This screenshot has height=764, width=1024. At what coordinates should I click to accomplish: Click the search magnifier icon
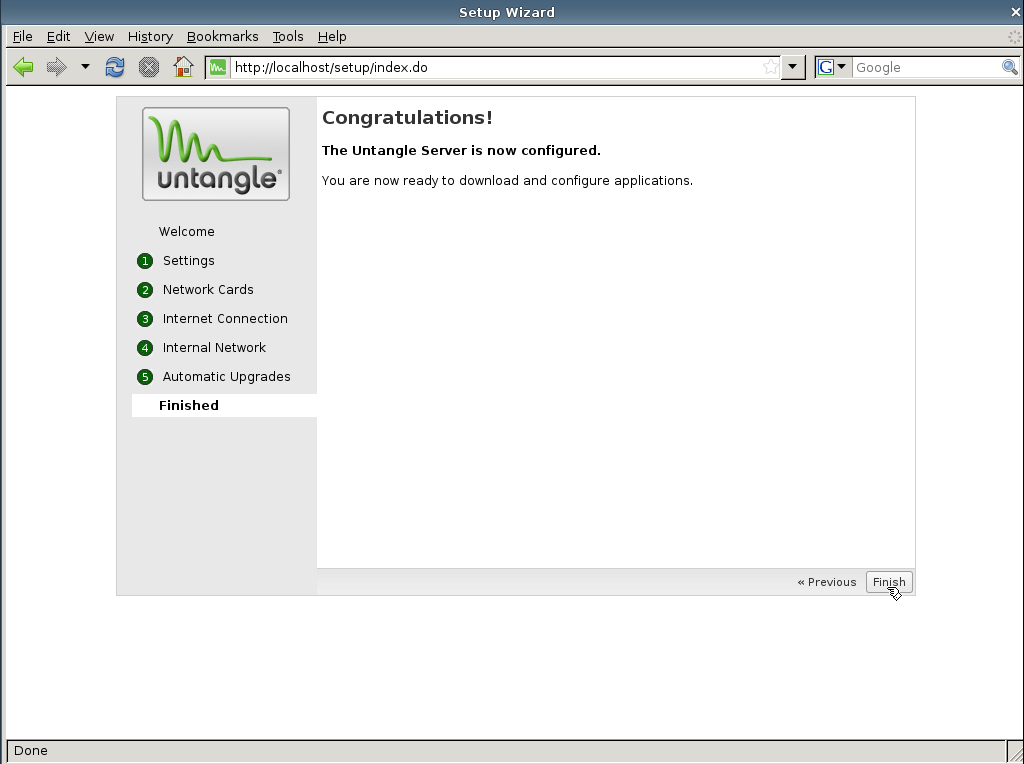1010,67
